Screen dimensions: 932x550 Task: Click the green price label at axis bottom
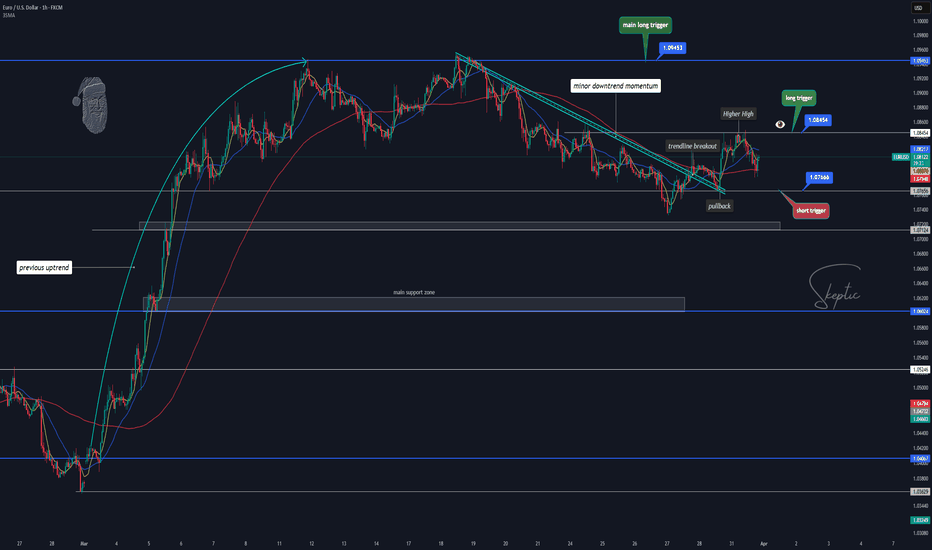point(920,520)
